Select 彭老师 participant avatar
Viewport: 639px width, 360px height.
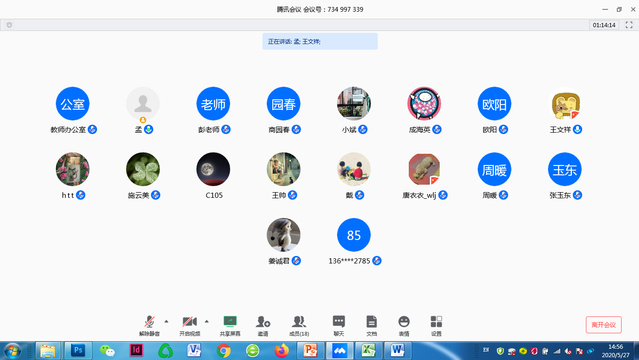point(213,104)
